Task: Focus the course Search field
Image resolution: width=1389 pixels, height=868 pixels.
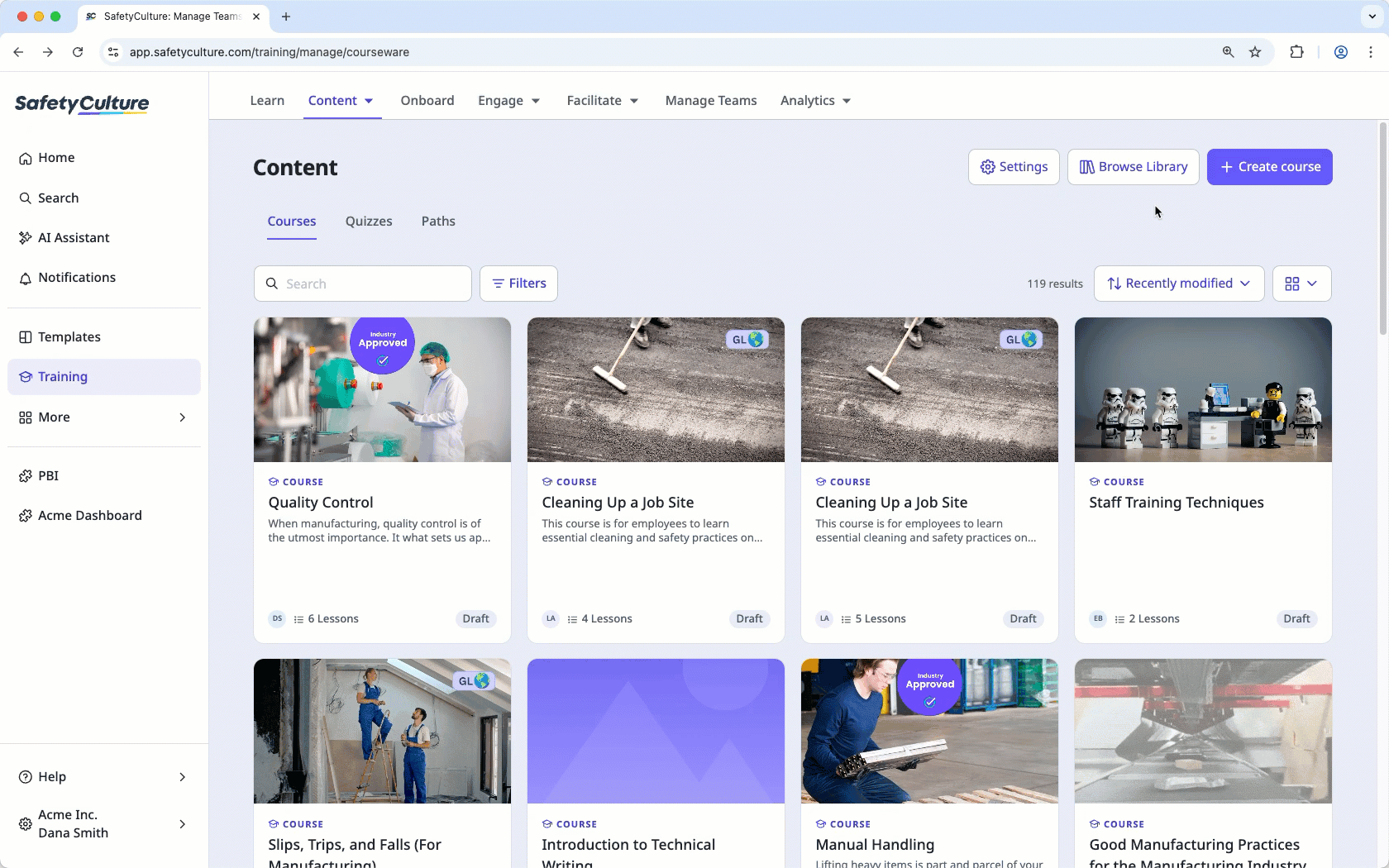Action: tap(363, 284)
